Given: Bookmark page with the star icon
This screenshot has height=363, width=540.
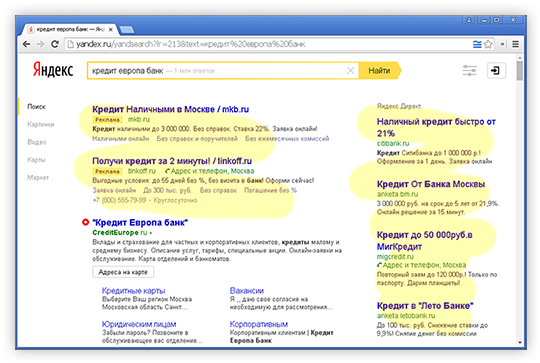Looking at the screenshot, I should (x=488, y=44).
